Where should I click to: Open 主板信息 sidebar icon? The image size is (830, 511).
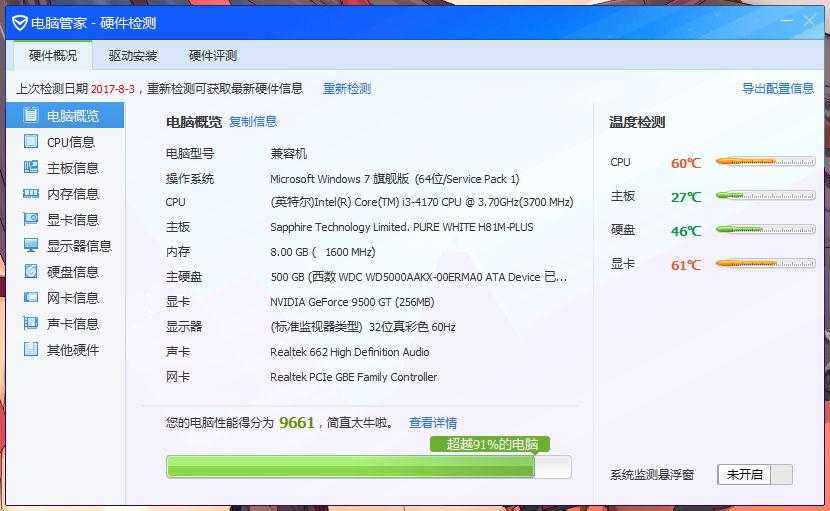tap(31, 167)
